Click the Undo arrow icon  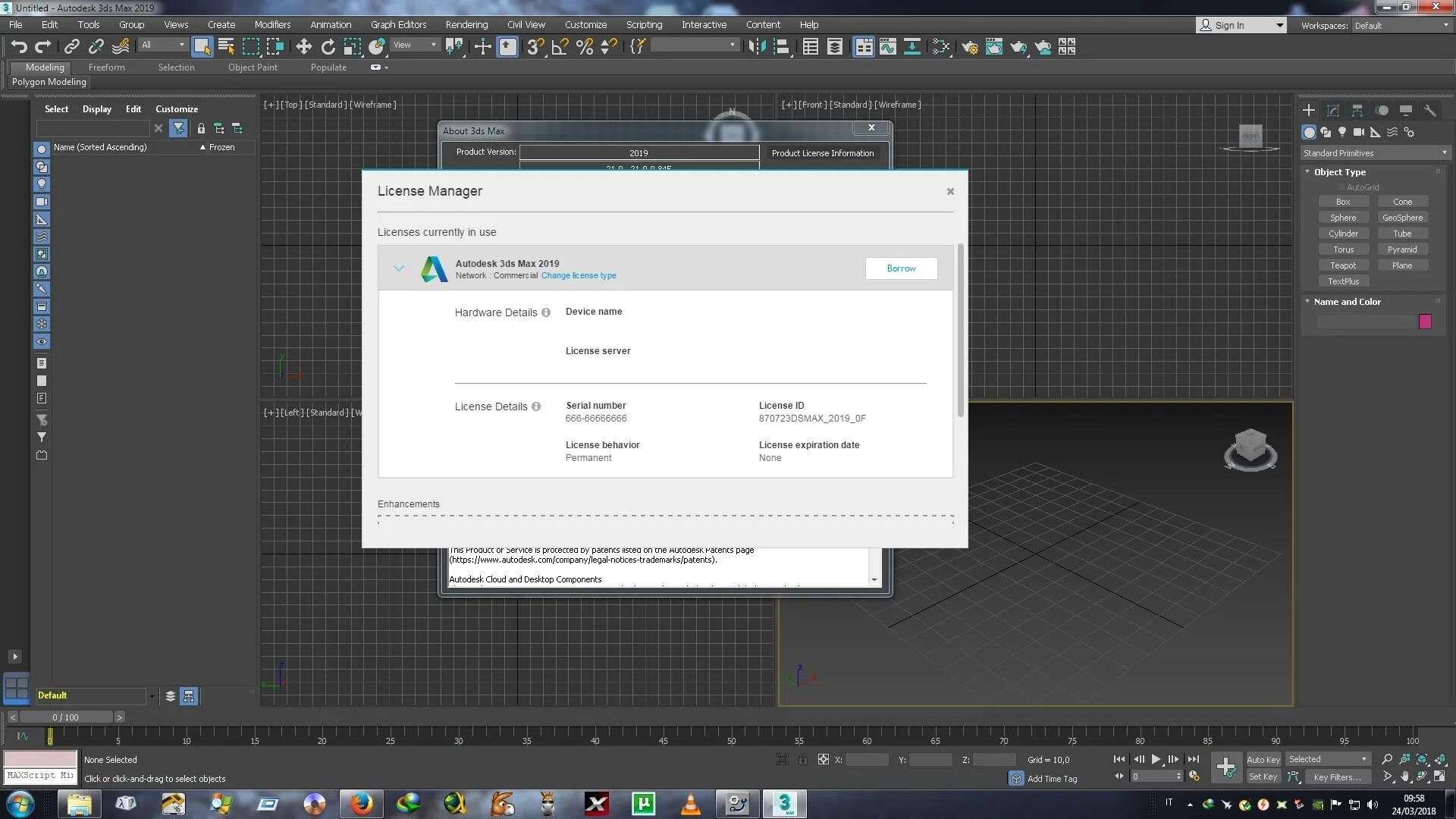[x=18, y=47]
